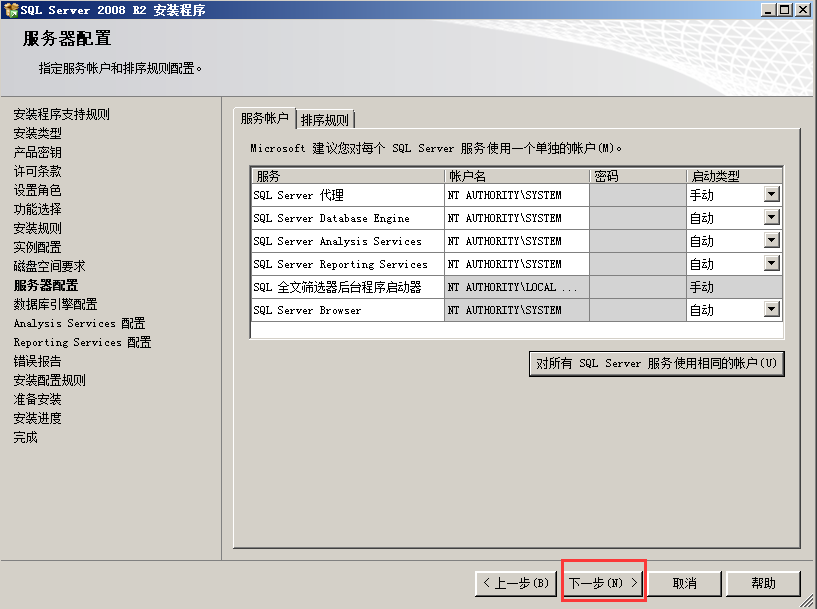
Task: Click account name for SQL Server Browser
Action: [x=517, y=309]
